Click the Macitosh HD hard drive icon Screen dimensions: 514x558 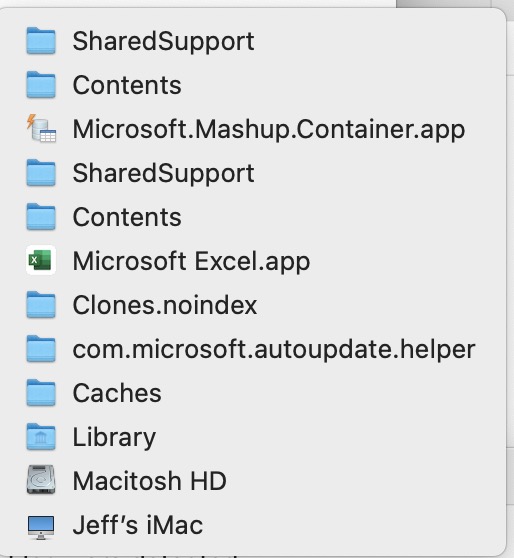point(41,480)
